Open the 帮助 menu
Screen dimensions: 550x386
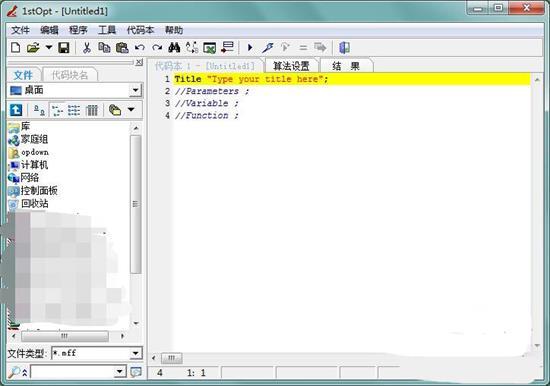tap(174, 30)
